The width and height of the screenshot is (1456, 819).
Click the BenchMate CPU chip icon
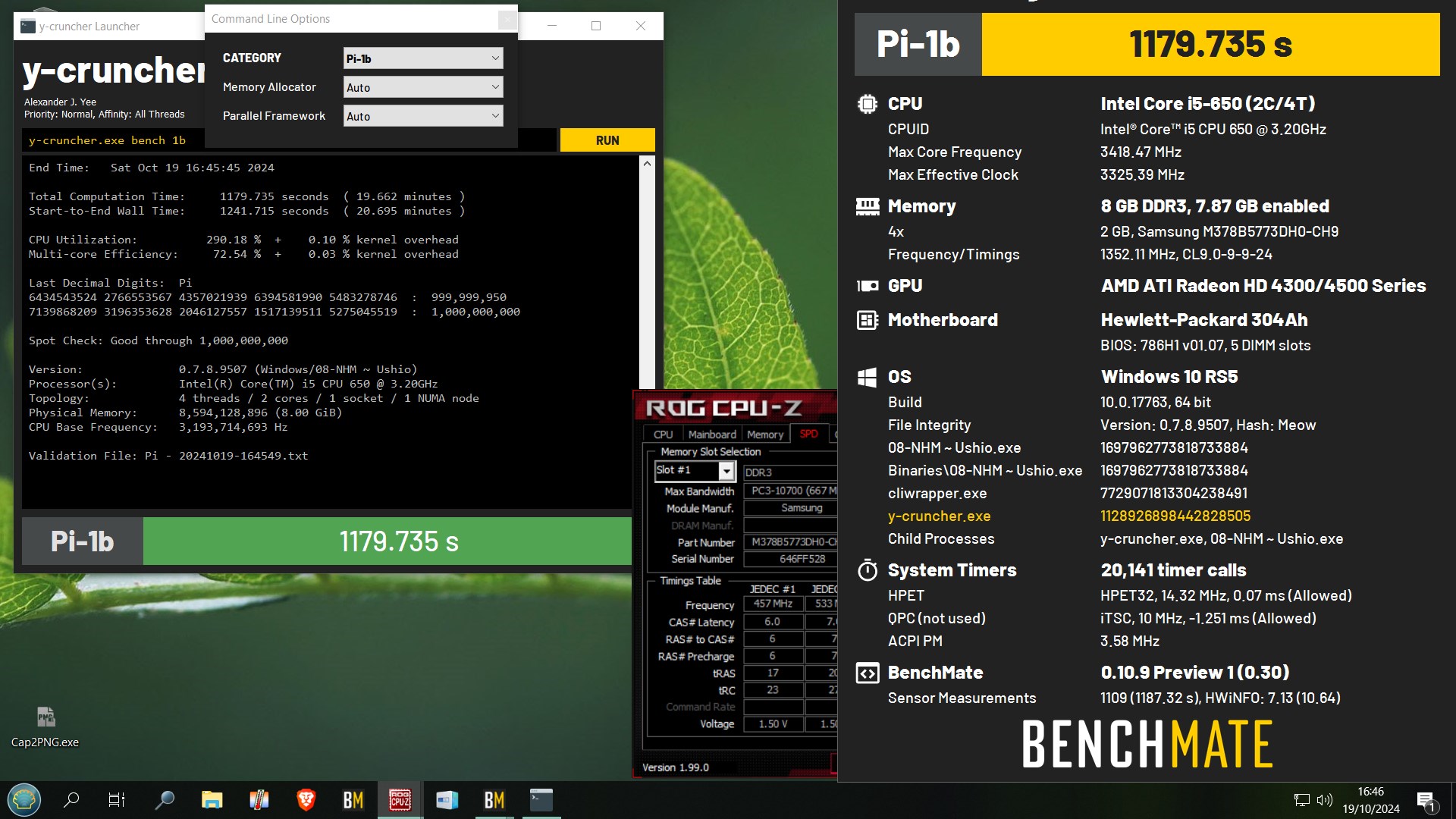[867, 104]
